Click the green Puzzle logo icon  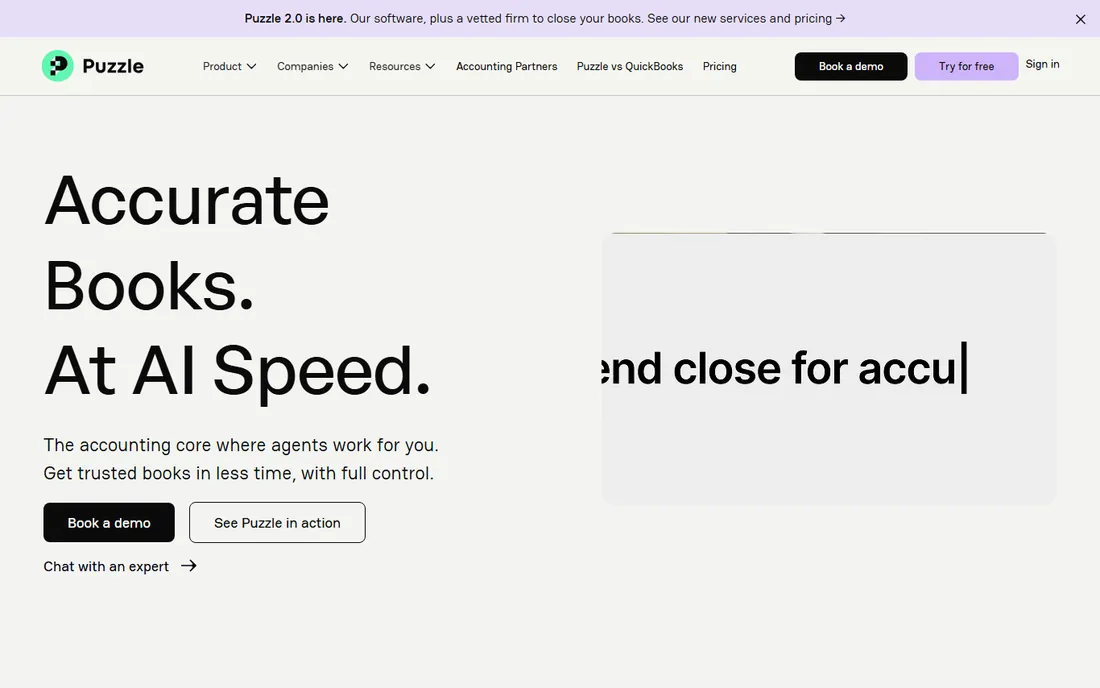point(58,66)
